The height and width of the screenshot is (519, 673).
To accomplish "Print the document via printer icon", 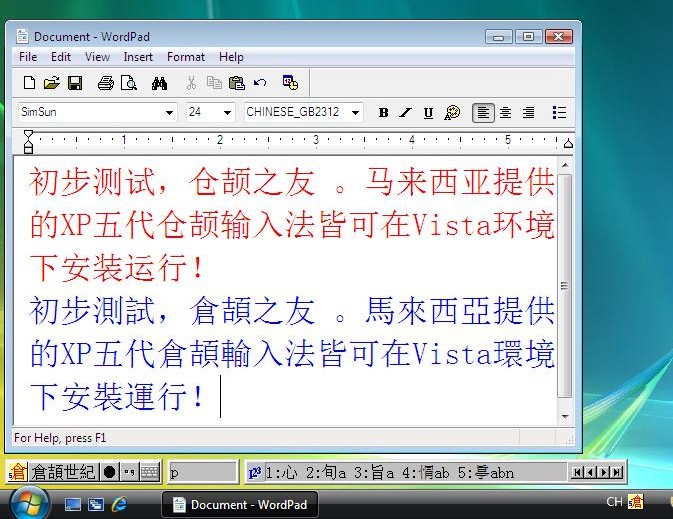I will 106,83.
